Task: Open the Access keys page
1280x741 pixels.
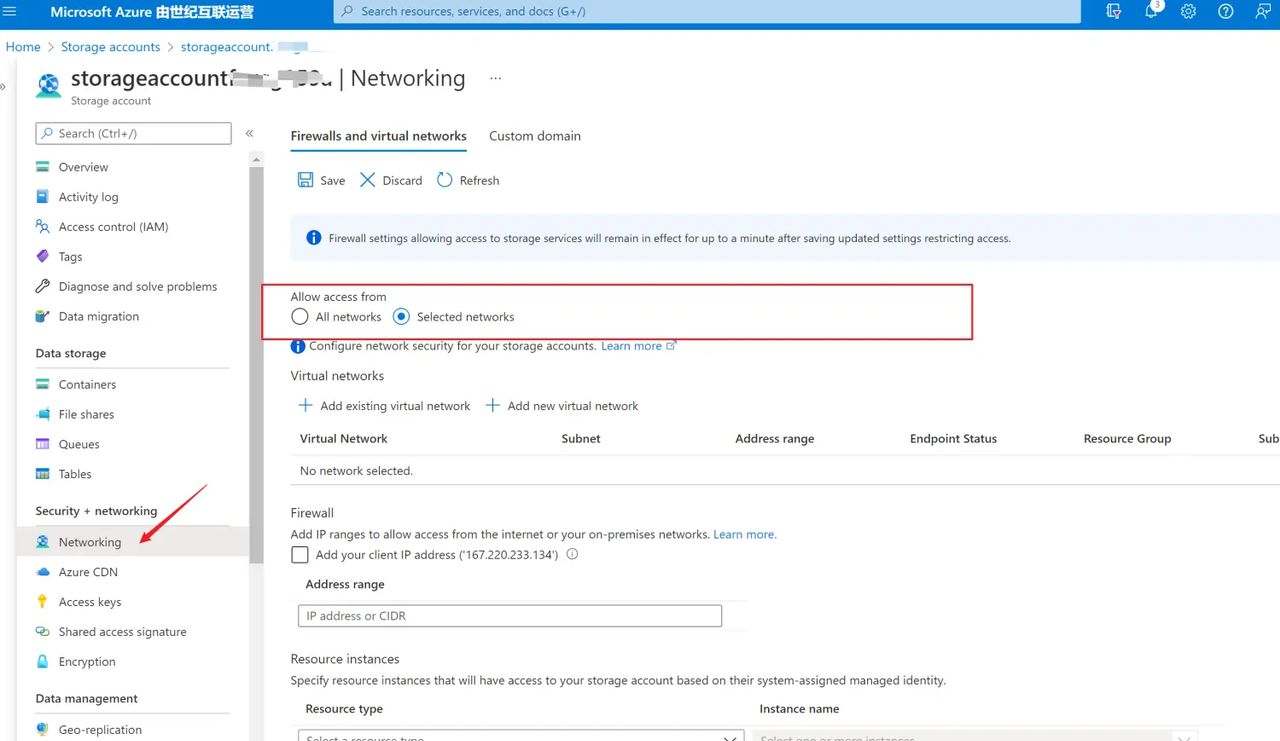Action: (x=89, y=601)
